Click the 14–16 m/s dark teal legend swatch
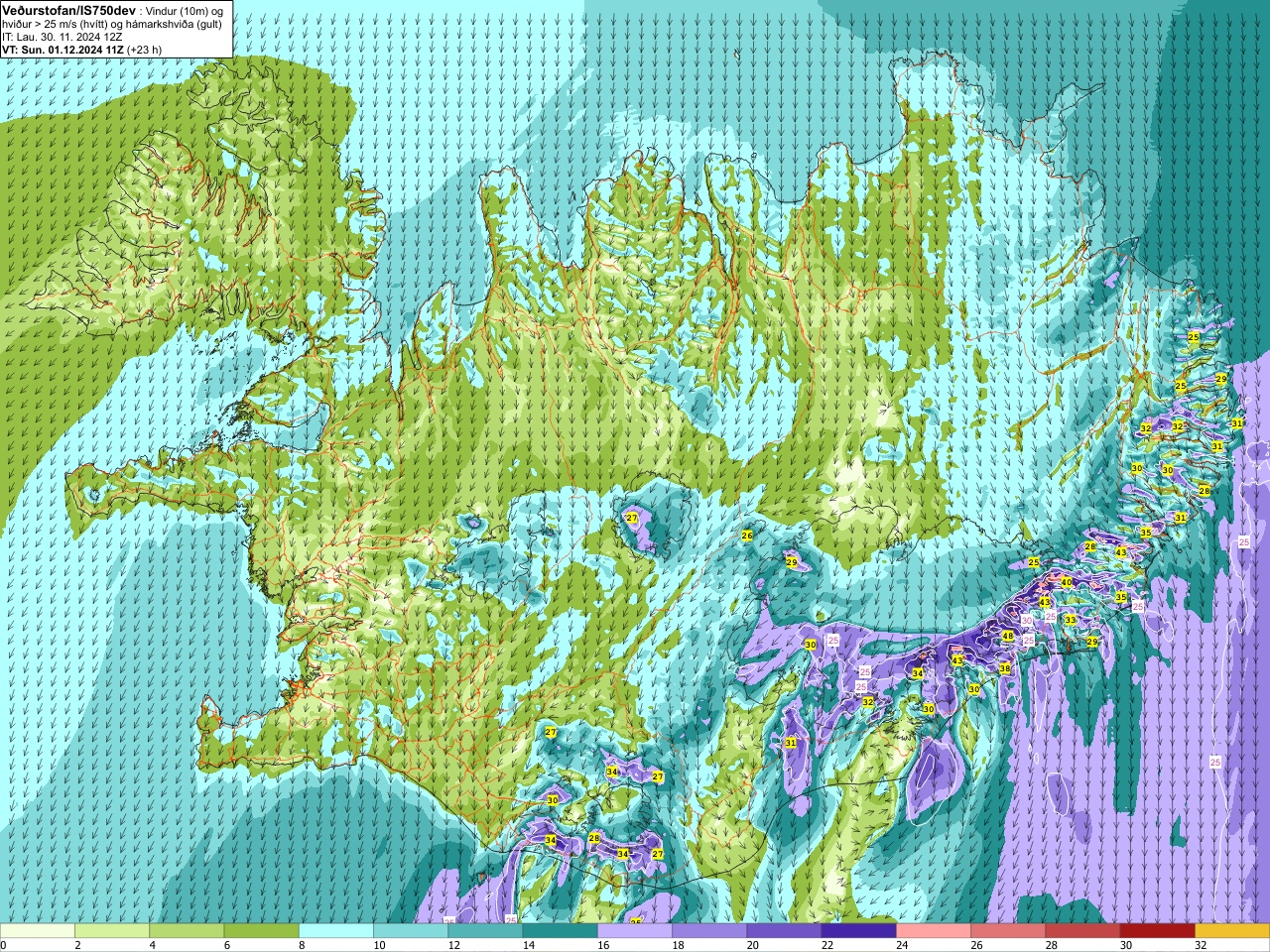 (x=560, y=931)
